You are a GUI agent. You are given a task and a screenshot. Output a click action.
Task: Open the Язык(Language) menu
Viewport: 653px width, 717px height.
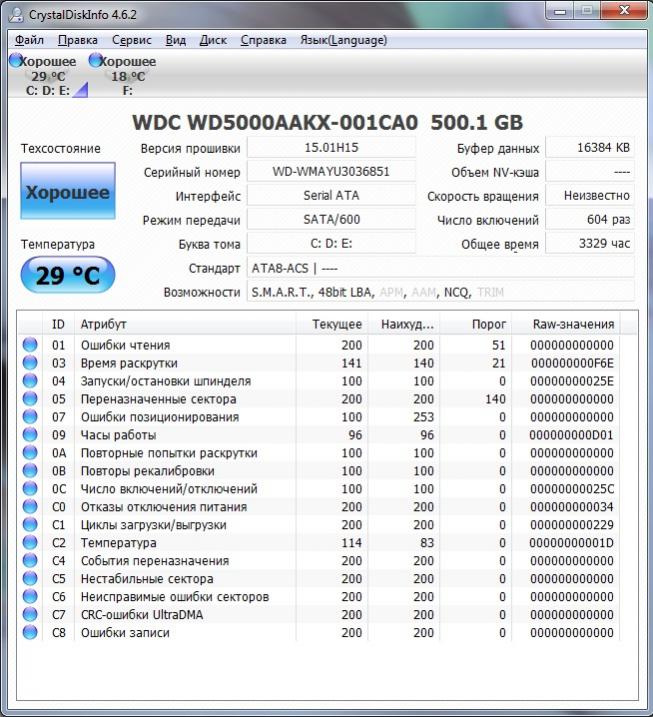click(343, 40)
